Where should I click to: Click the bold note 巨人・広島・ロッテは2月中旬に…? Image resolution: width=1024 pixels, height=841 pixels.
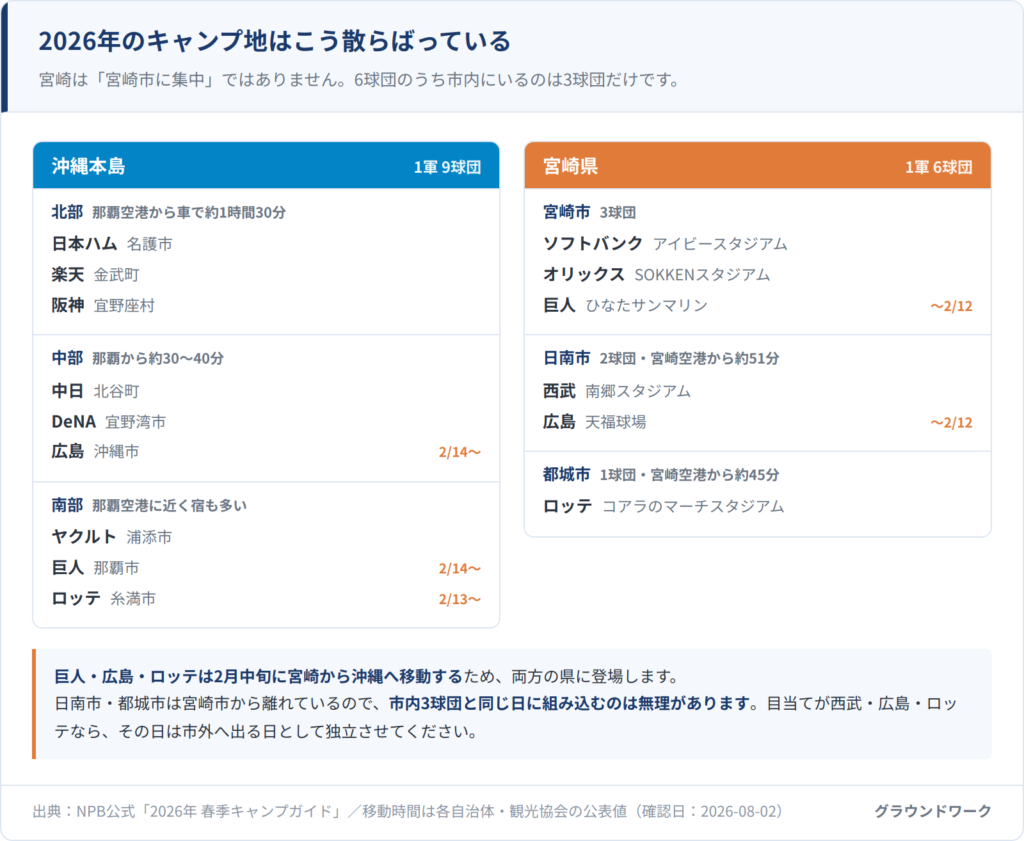(259, 676)
